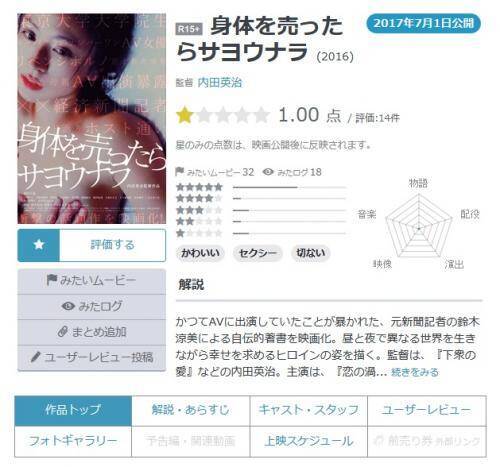Click the paperclip icon in まとめ追加
Image resolution: width=500 pixels, height=467 pixels.
click(62, 332)
